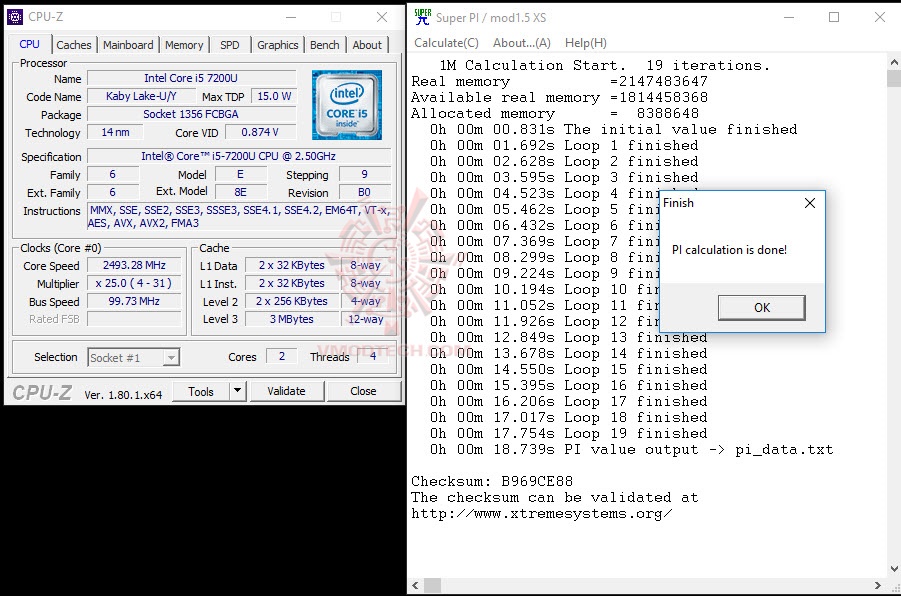Screen dimensions: 901x596
Task: Open the Memory tab in CPU-Z
Action: coord(184,45)
